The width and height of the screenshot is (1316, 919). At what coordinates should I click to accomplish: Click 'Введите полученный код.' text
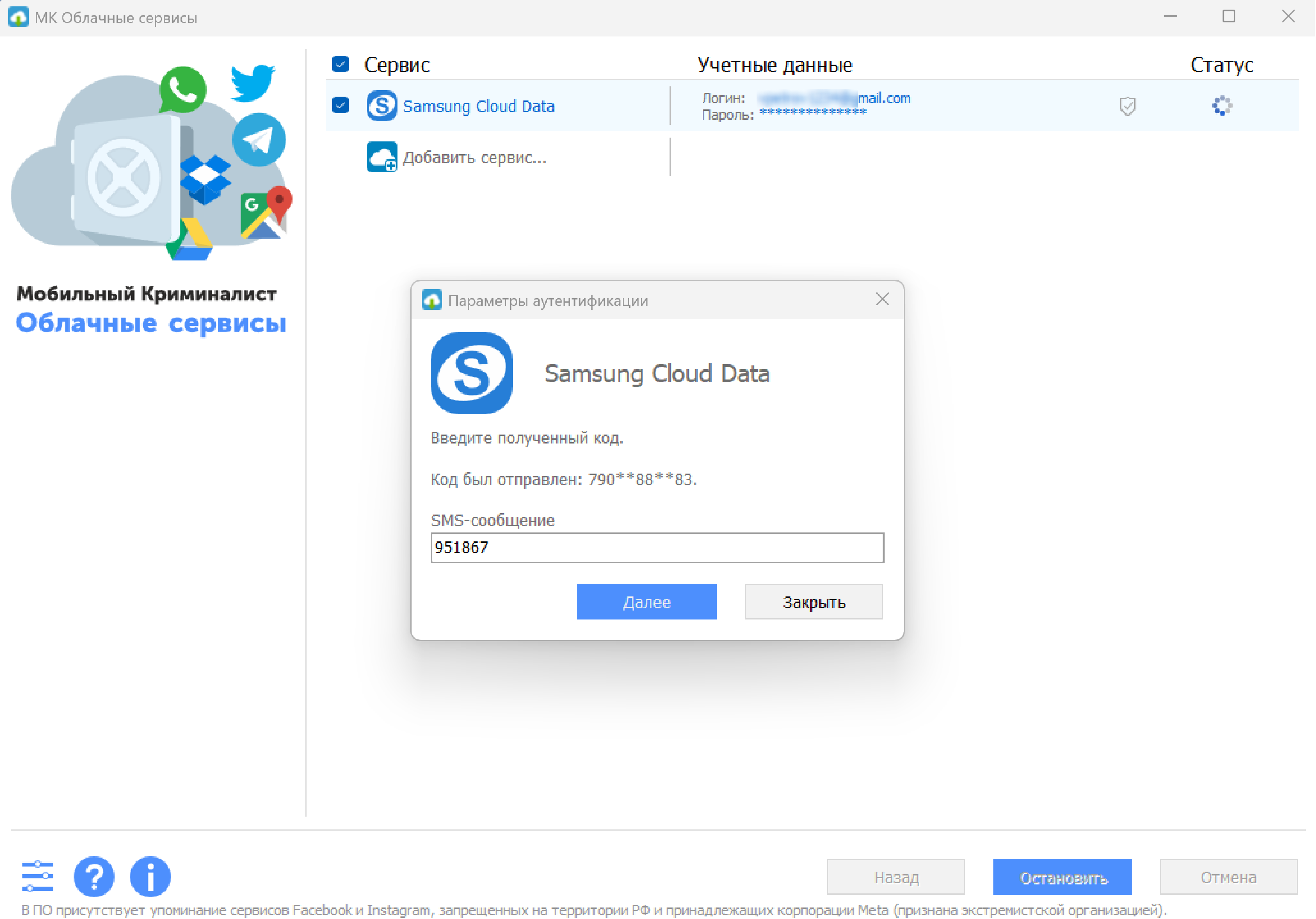point(527,438)
